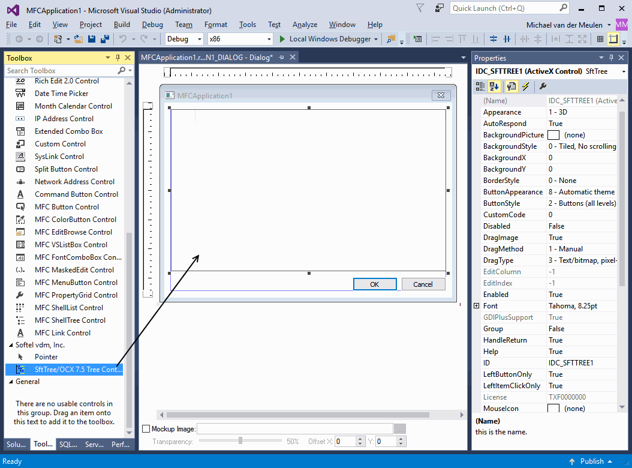Click the OK button in dialog designer

coord(374,284)
